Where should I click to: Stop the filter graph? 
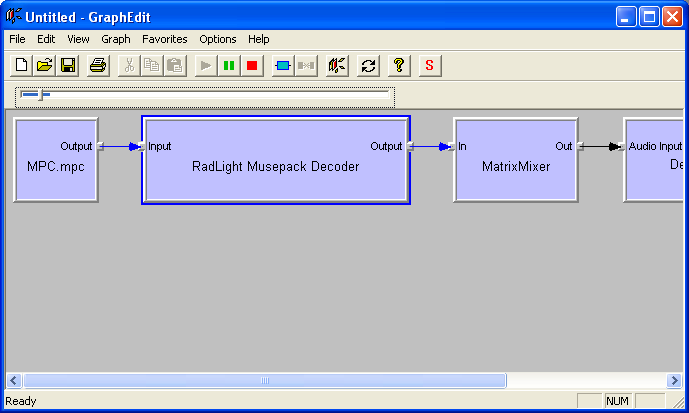252,66
